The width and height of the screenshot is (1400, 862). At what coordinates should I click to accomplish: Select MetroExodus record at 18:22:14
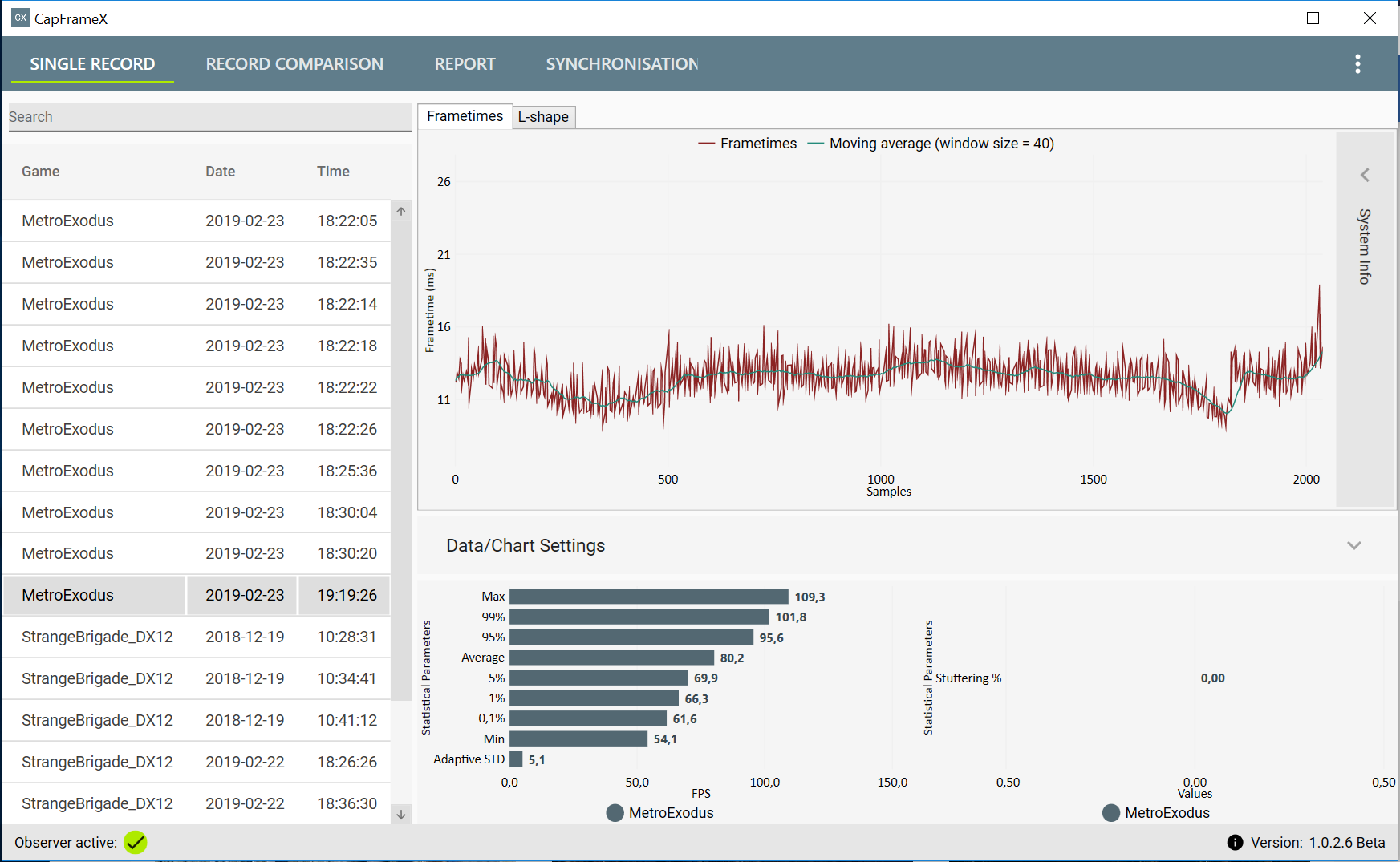tap(197, 304)
